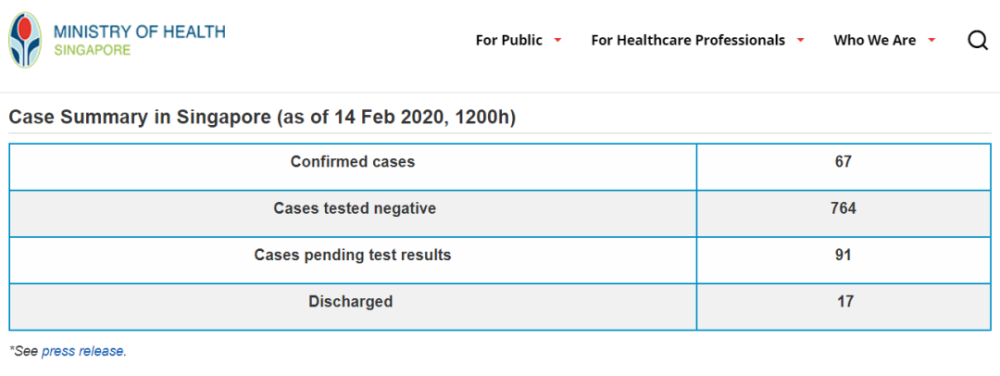Expand the For Public dropdown arrow
This screenshot has height=376, width=1000.
557,40
